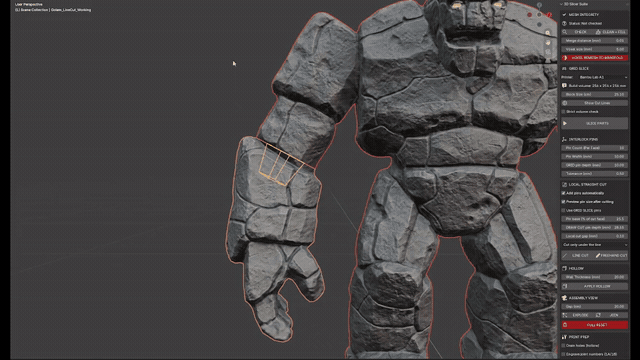
Task: Click the Wall Thickness value field
Action: click(595, 277)
